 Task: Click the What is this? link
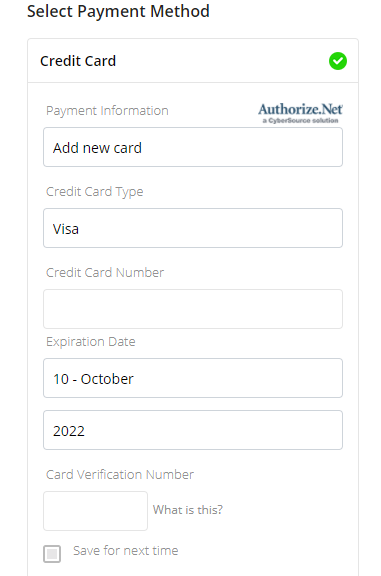click(x=188, y=510)
